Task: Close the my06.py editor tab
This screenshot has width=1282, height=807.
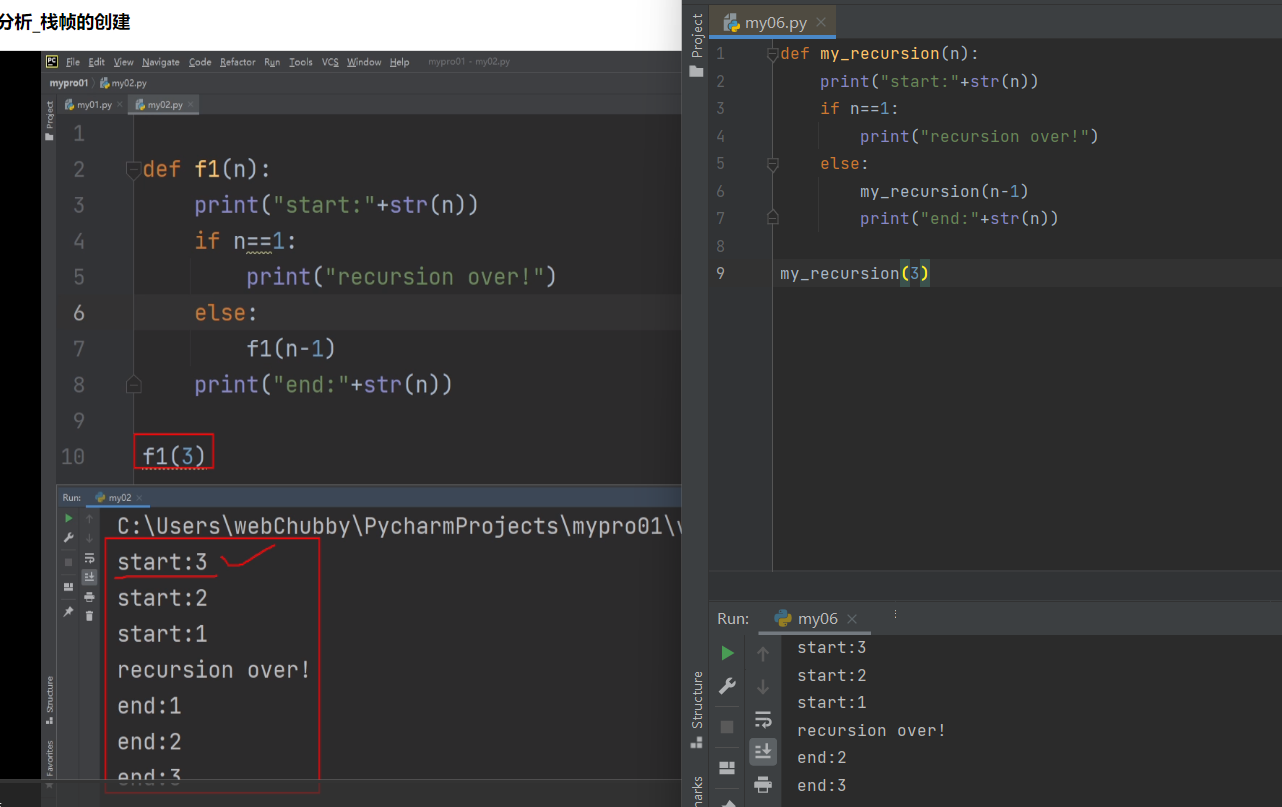Action: 821,22
